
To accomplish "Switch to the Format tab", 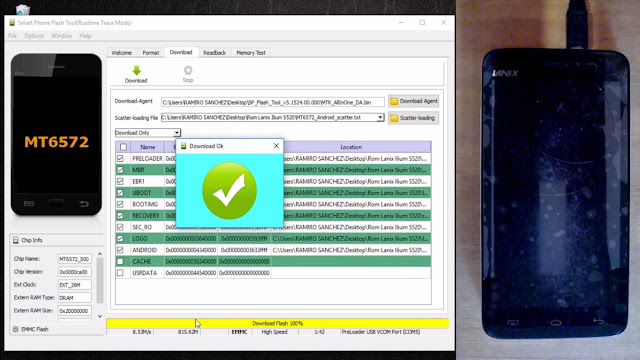I will (151, 53).
